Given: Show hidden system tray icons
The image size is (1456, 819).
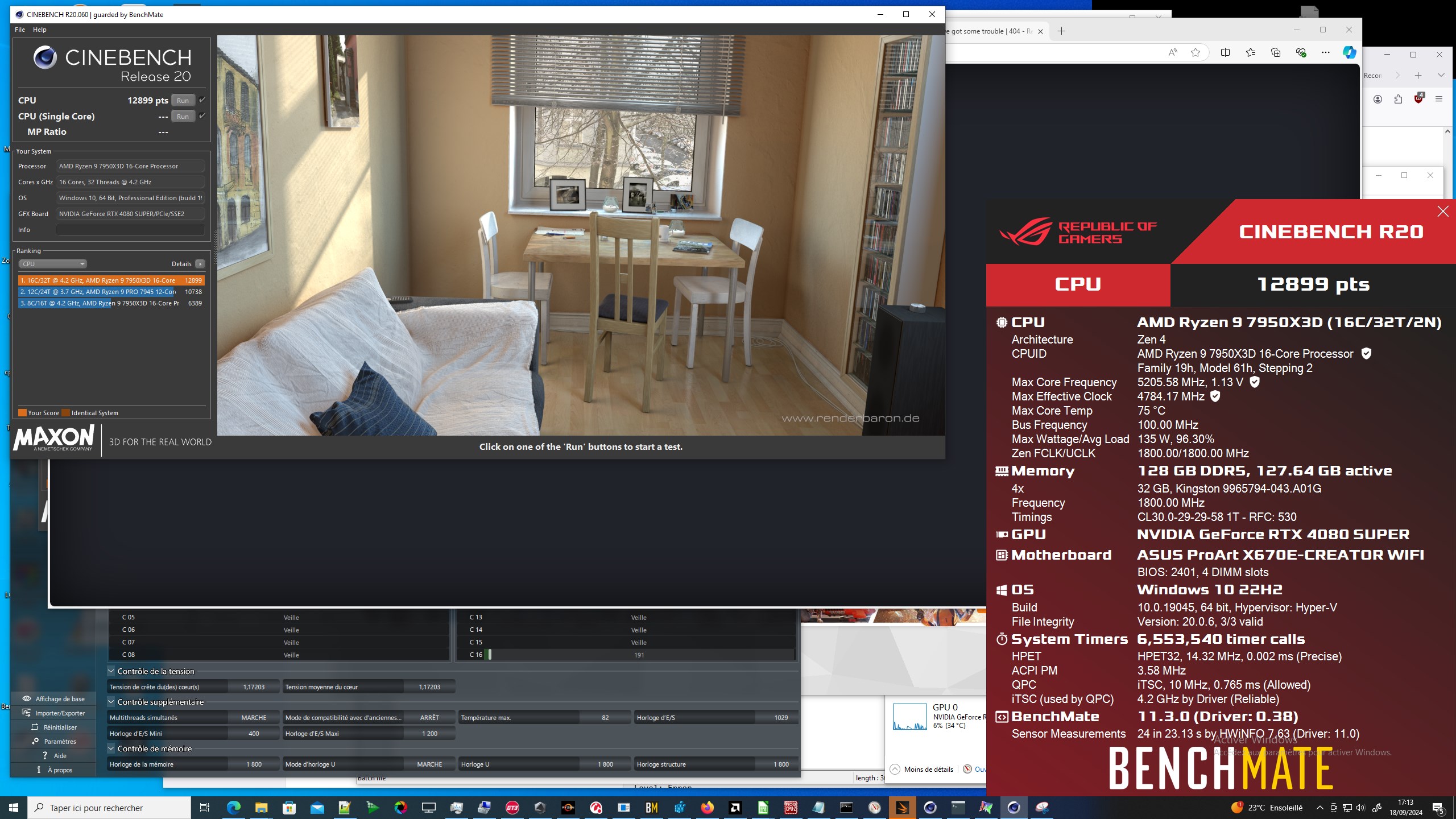Looking at the screenshot, I should 1319,808.
